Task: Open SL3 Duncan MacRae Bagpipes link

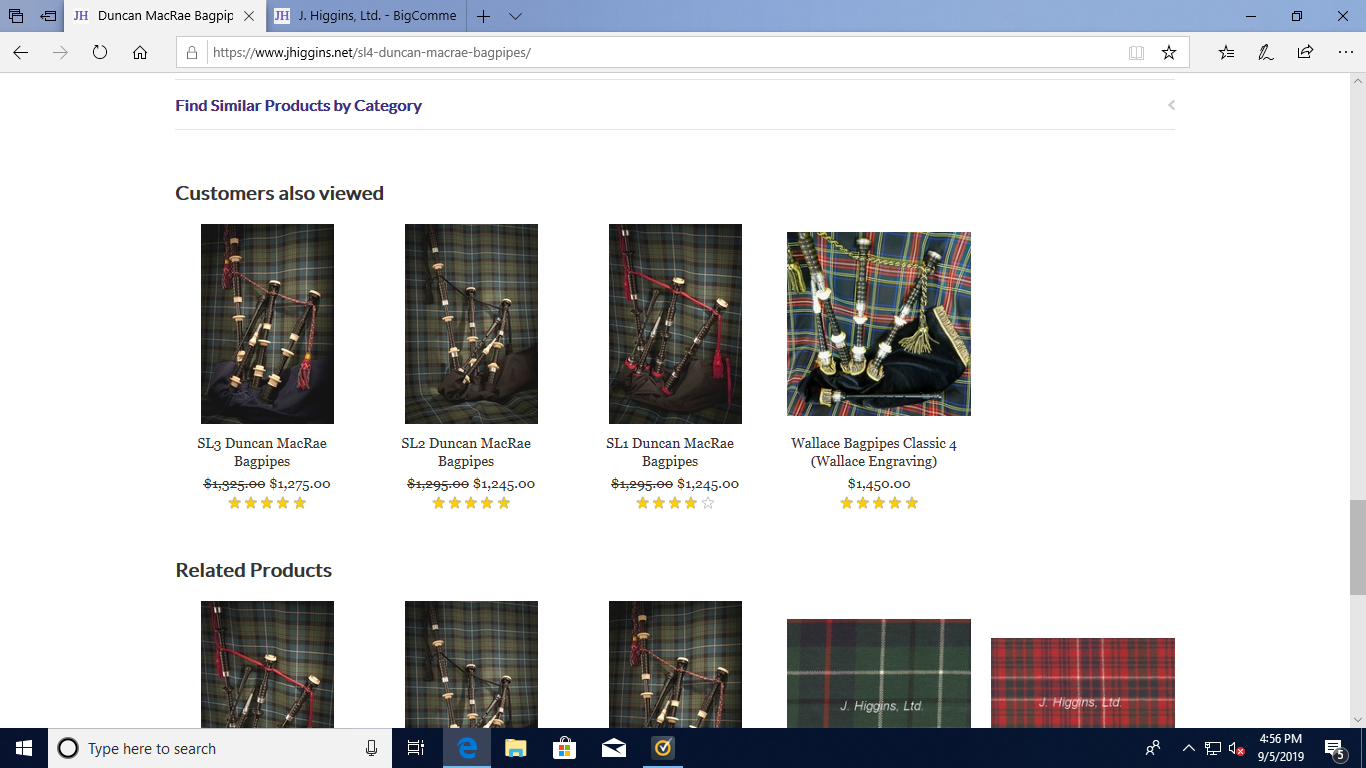Action: pyautogui.click(x=262, y=452)
